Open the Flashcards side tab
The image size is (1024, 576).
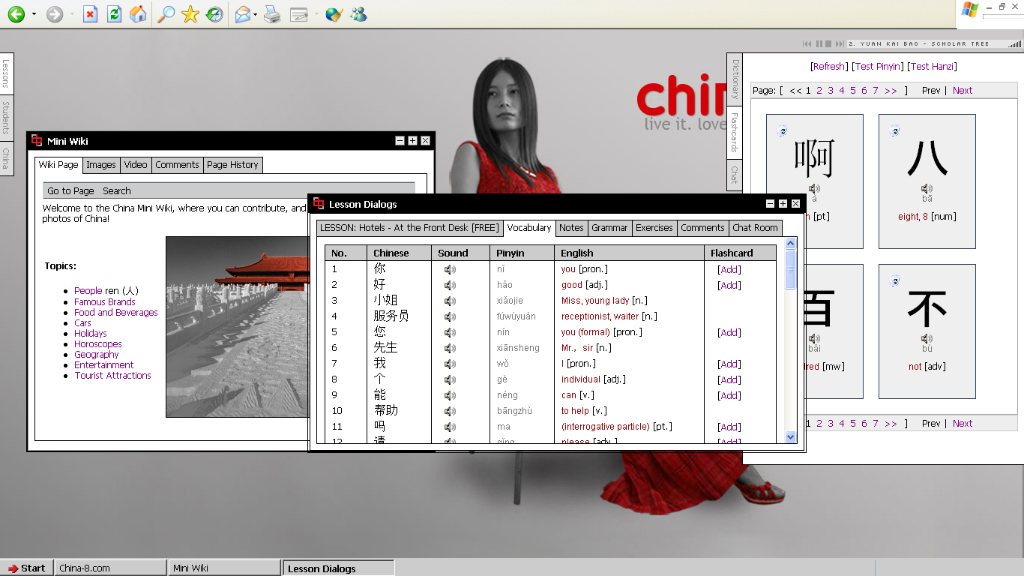(734, 131)
